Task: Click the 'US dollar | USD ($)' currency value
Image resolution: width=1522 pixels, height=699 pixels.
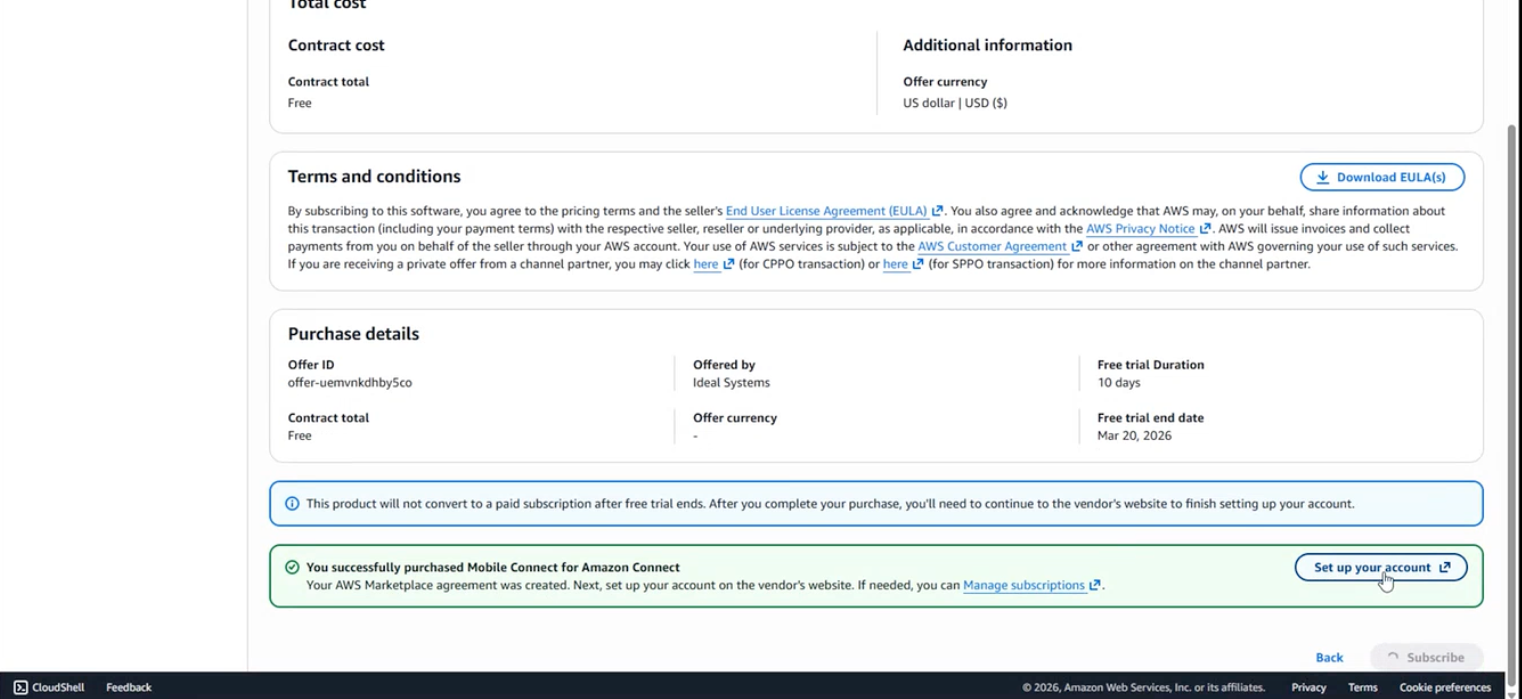Action: [955, 103]
